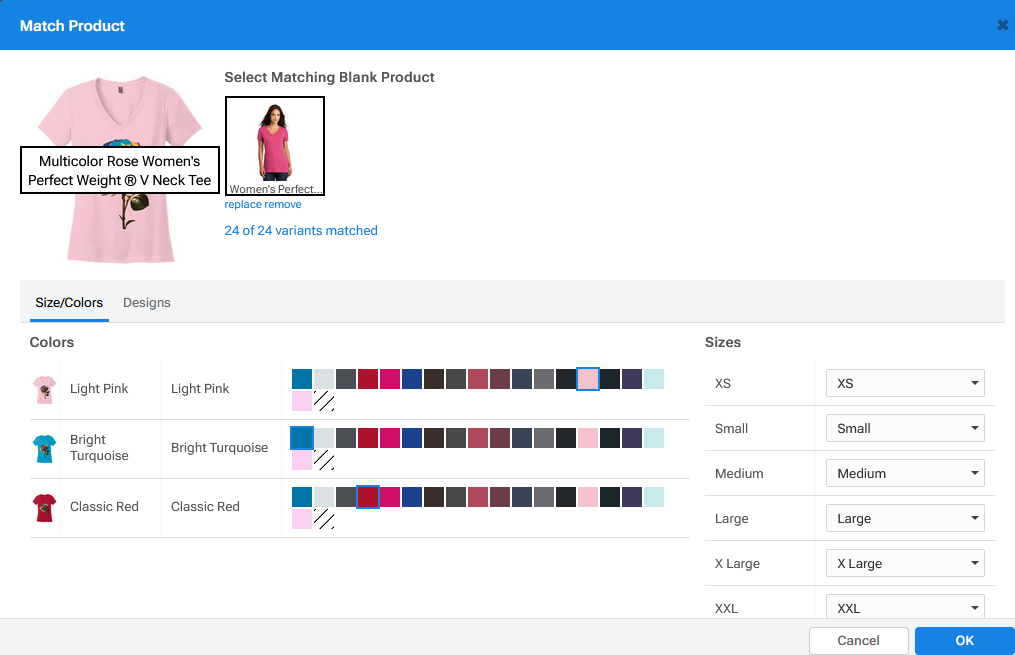This screenshot has height=655, width=1015.
Task: Select the Size/Colors tab
Action: click(x=69, y=303)
